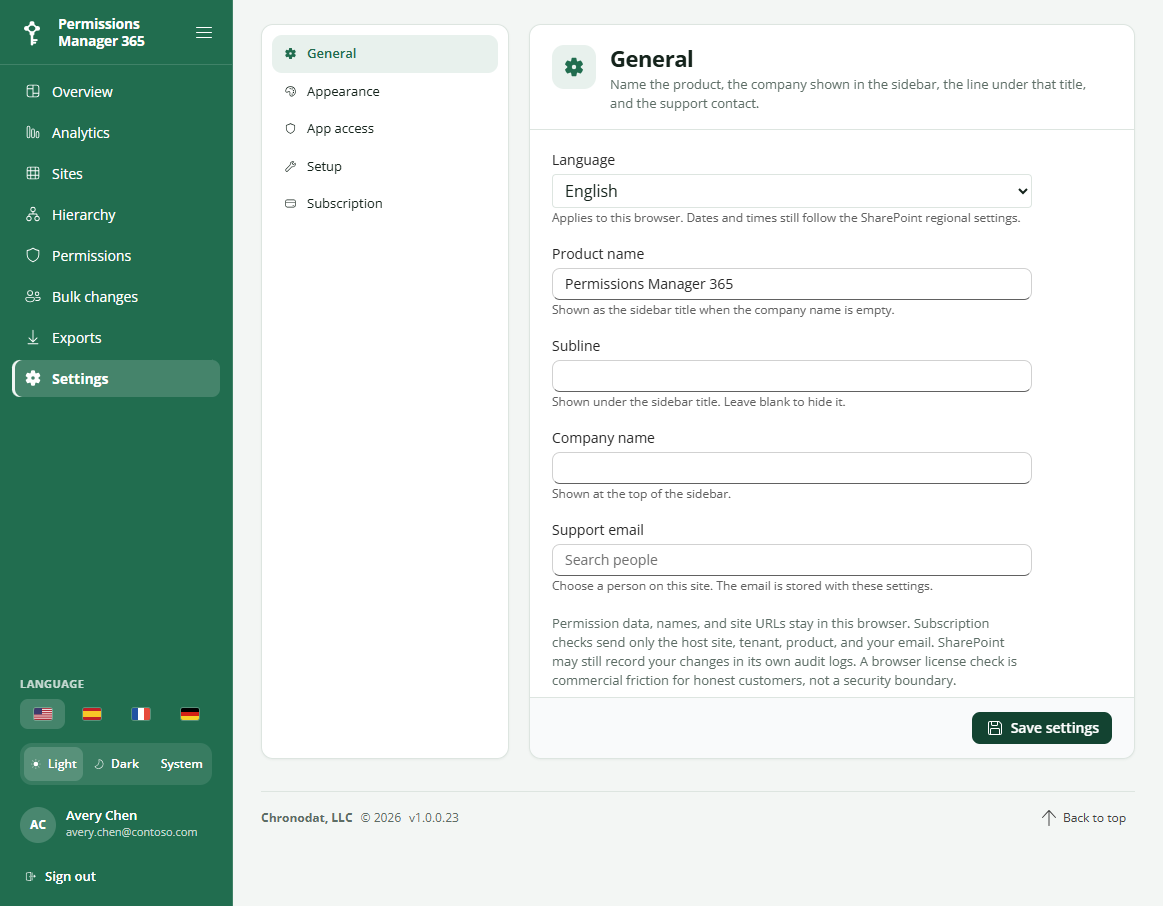This screenshot has width=1163, height=906.
Task: Switch language using the US flag
Action: [43, 714]
